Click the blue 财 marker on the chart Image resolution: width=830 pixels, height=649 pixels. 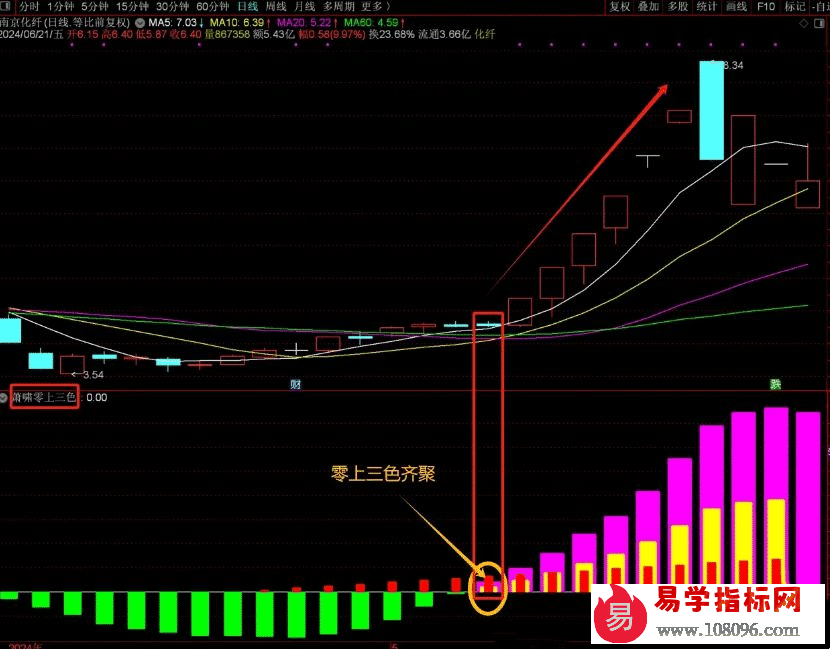[296, 385]
